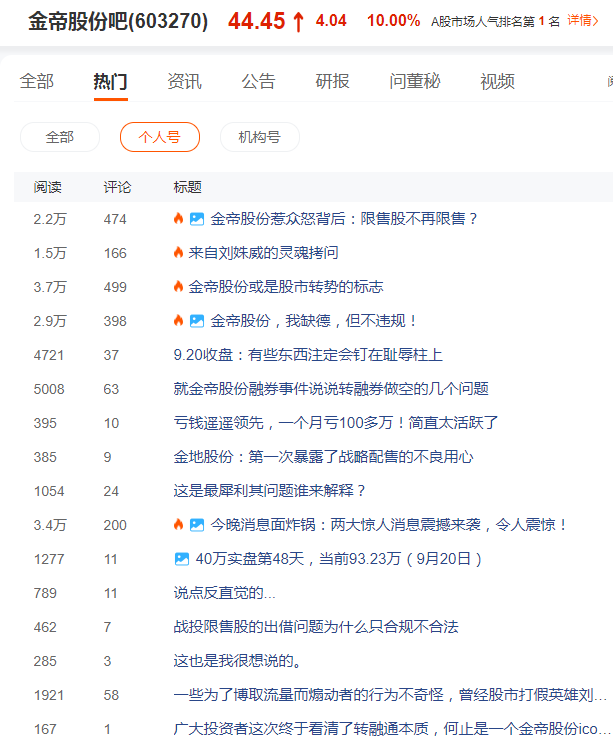The width and height of the screenshot is (613, 746).
Task: Click image icon beside 我缺德，但不违规 post
Action: (x=197, y=321)
